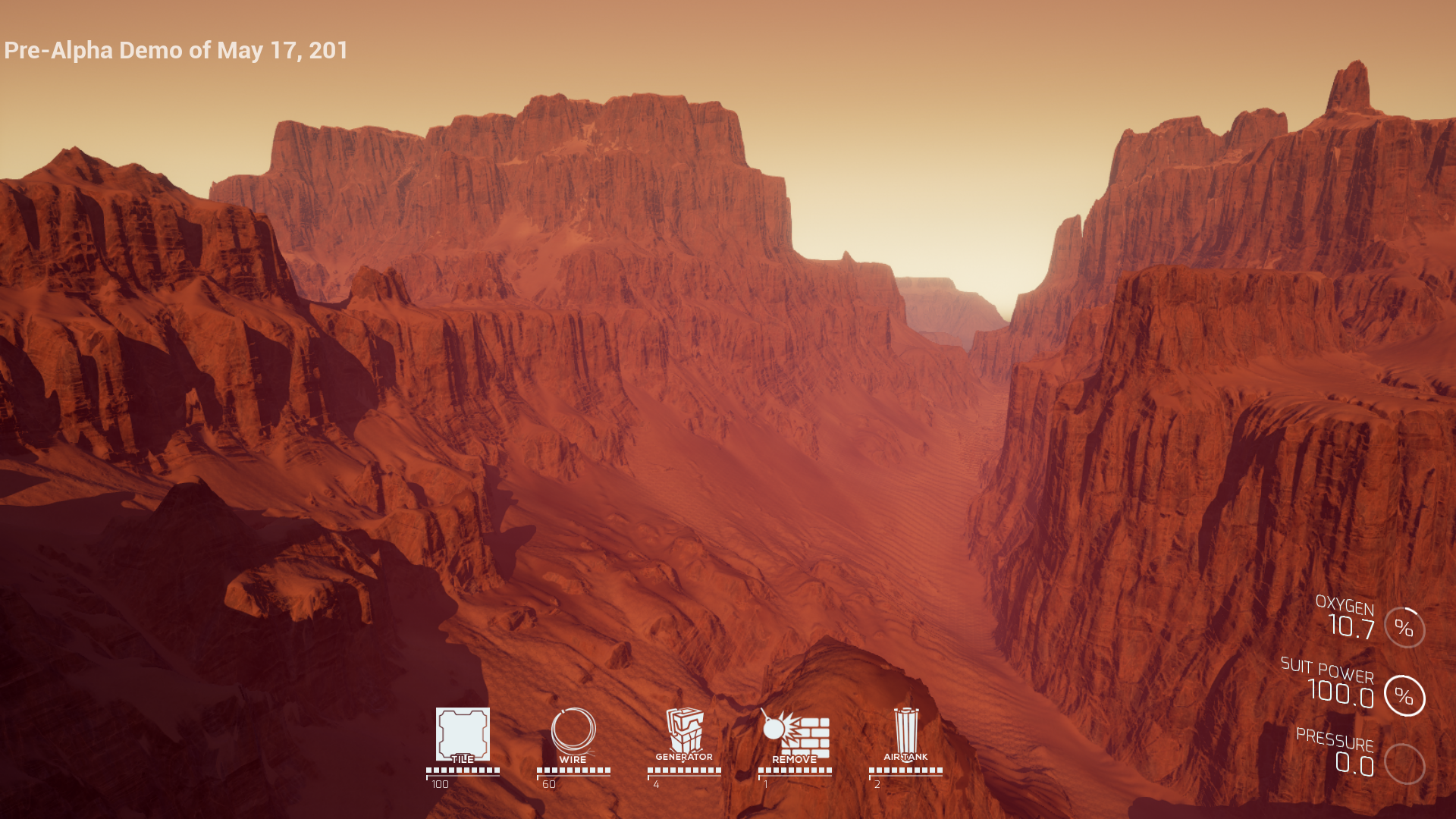Click the Generator quantity bar
The width and height of the screenshot is (1456, 819).
pyautogui.click(x=684, y=770)
